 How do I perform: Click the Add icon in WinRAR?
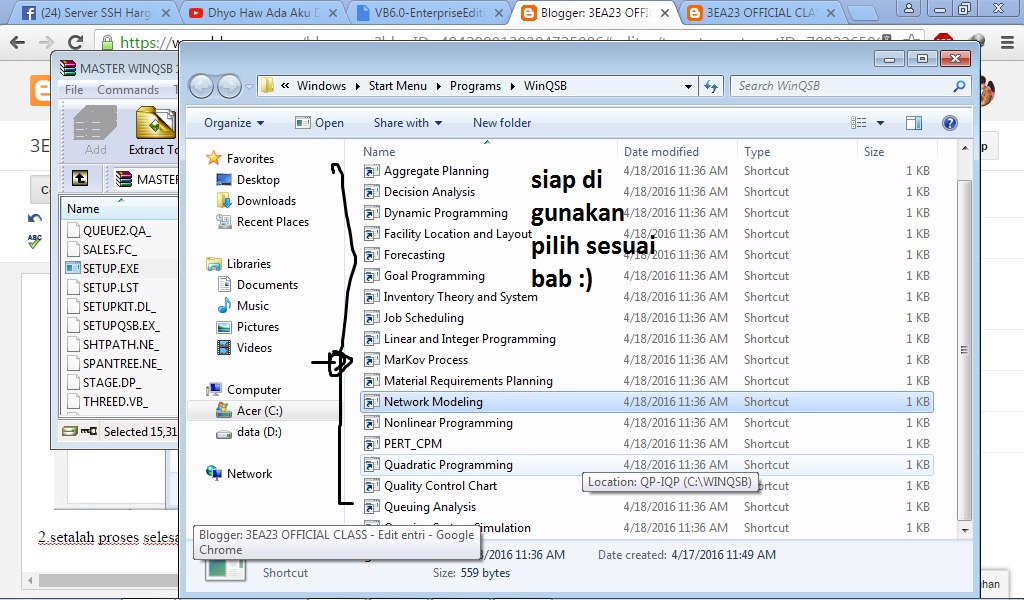[x=95, y=131]
